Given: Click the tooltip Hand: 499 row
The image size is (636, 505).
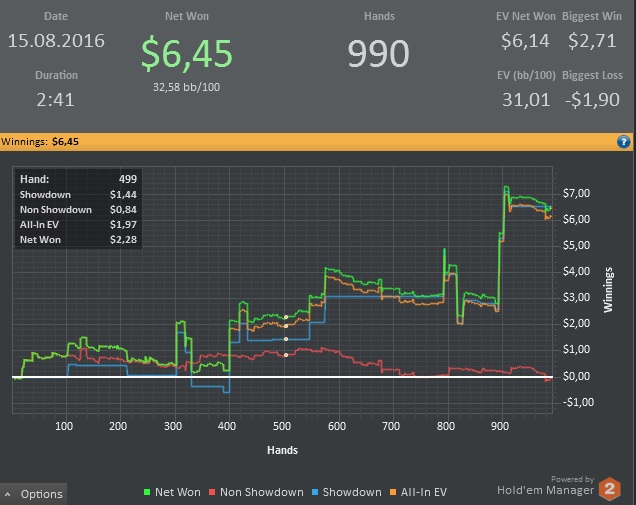Looking at the screenshot, I should pyautogui.click(x=78, y=179).
